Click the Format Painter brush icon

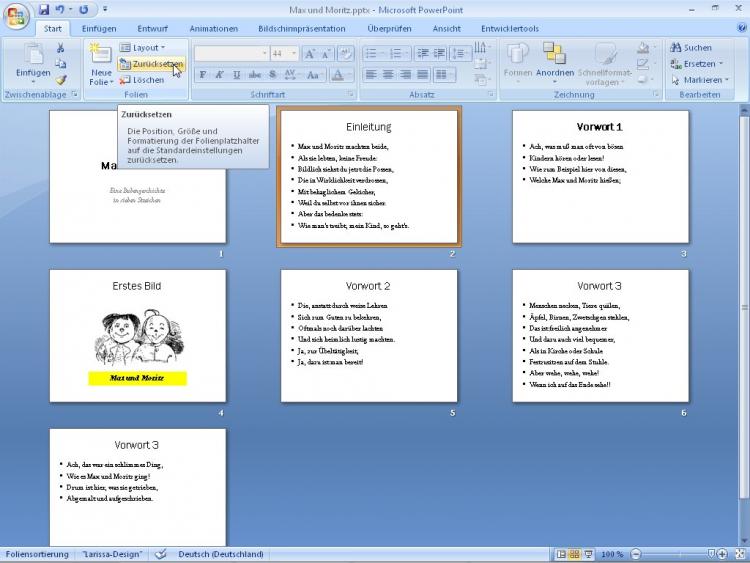61,79
